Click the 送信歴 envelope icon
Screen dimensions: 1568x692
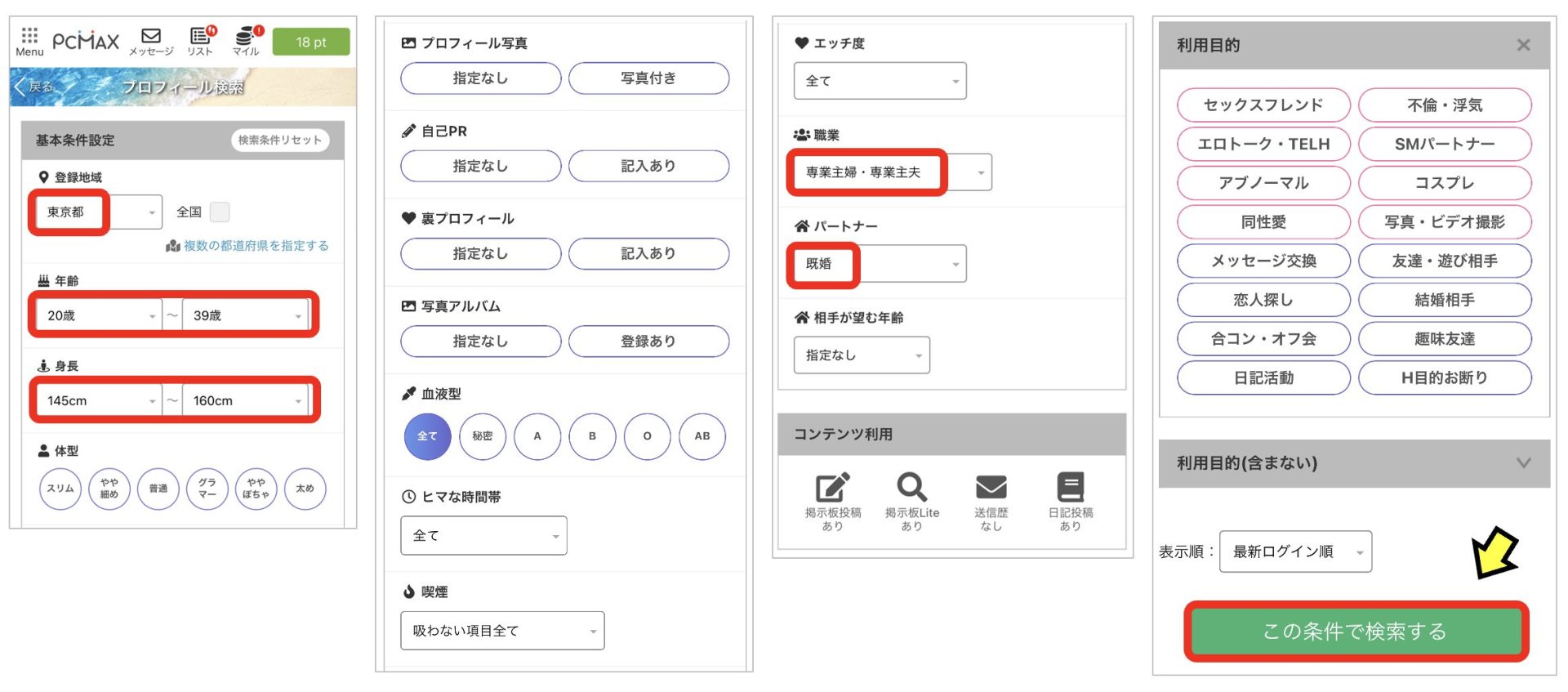(x=991, y=488)
